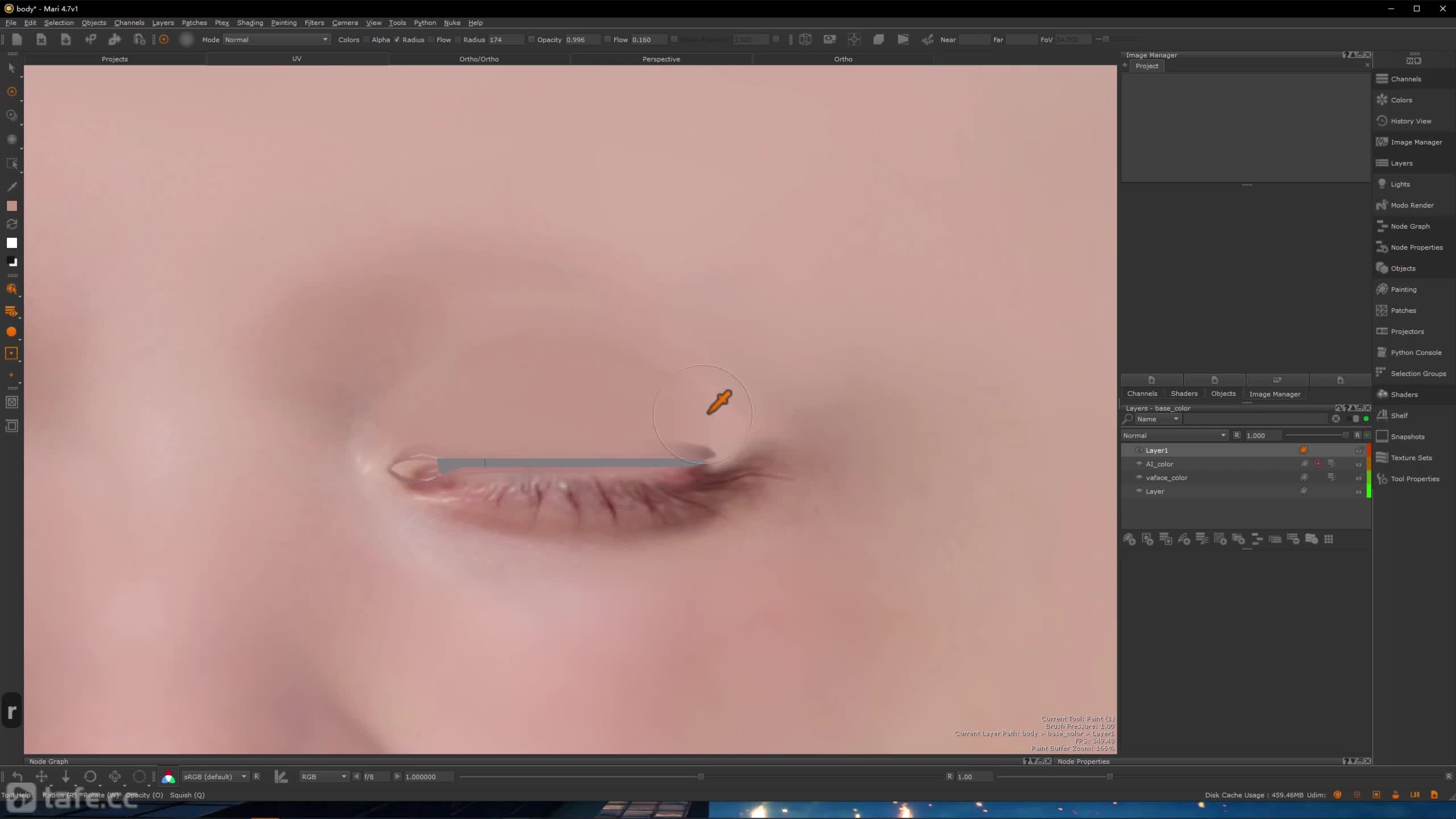Toggle the Opacity checkbox

click(531, 39)
